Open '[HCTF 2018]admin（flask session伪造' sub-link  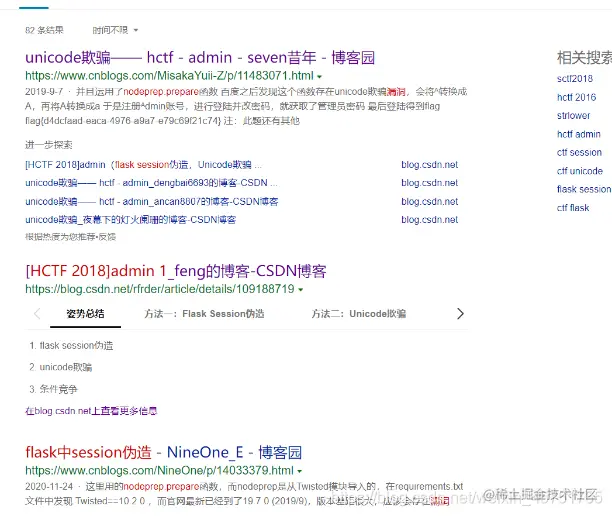click(x=143, y=165)
